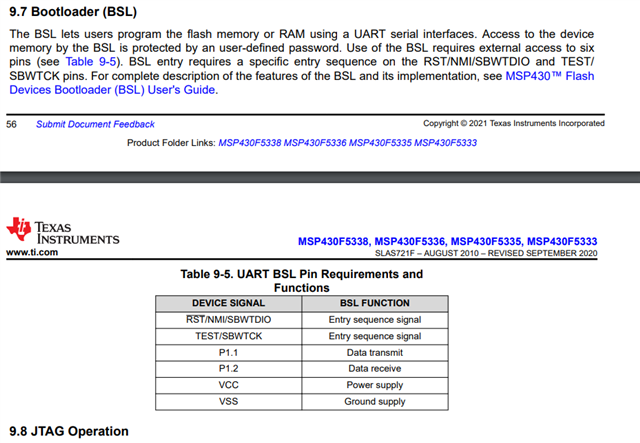Click the www.ti.com address under the logo
Image resolution: width=640 pixels, height=443 pixels.
click(32, 252)
